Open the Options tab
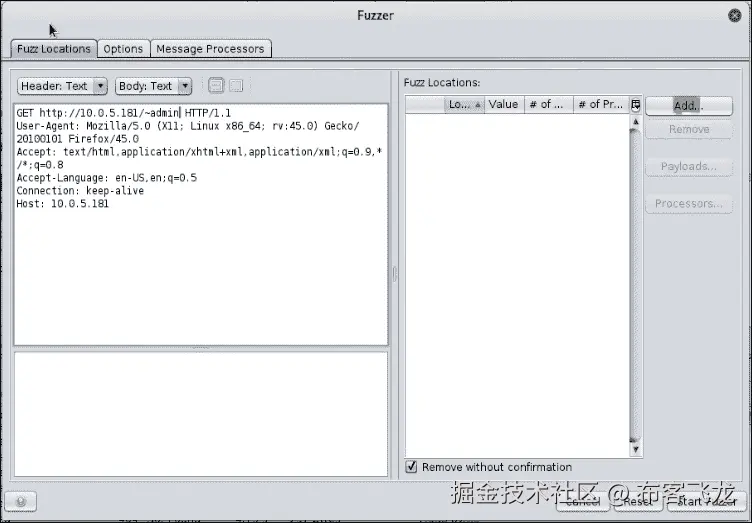Viewport: 752px width, 523px height. (123, 49)
